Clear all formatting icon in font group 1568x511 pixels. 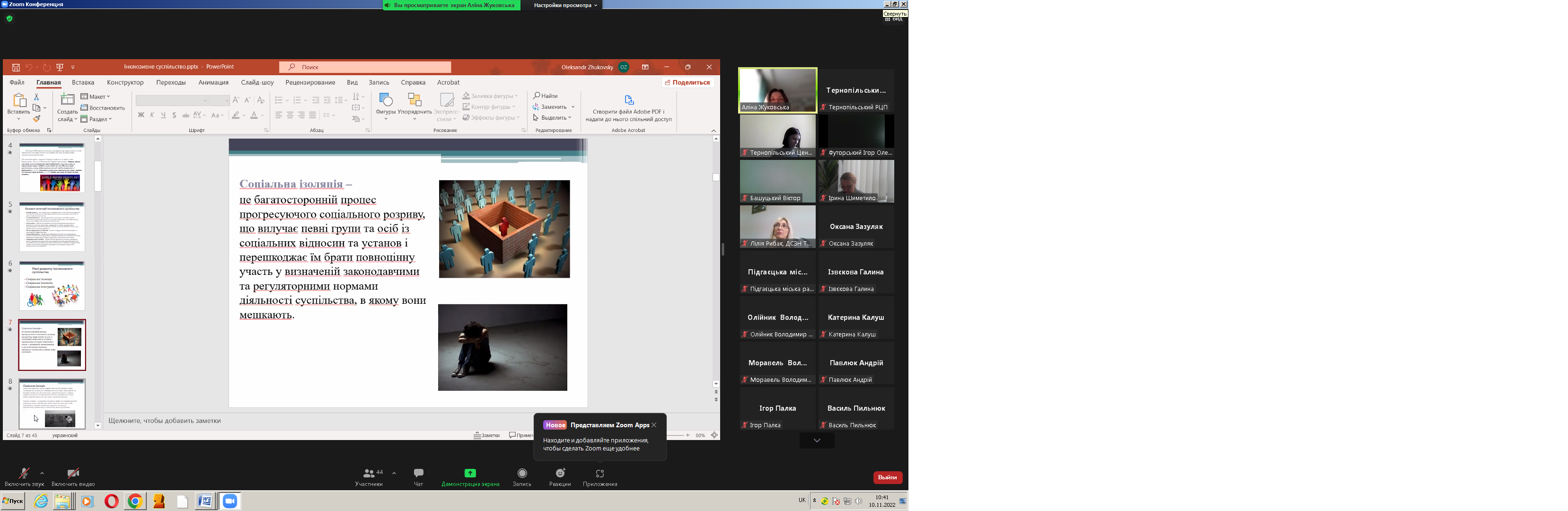pyautogui.click(x=261, y=100)
